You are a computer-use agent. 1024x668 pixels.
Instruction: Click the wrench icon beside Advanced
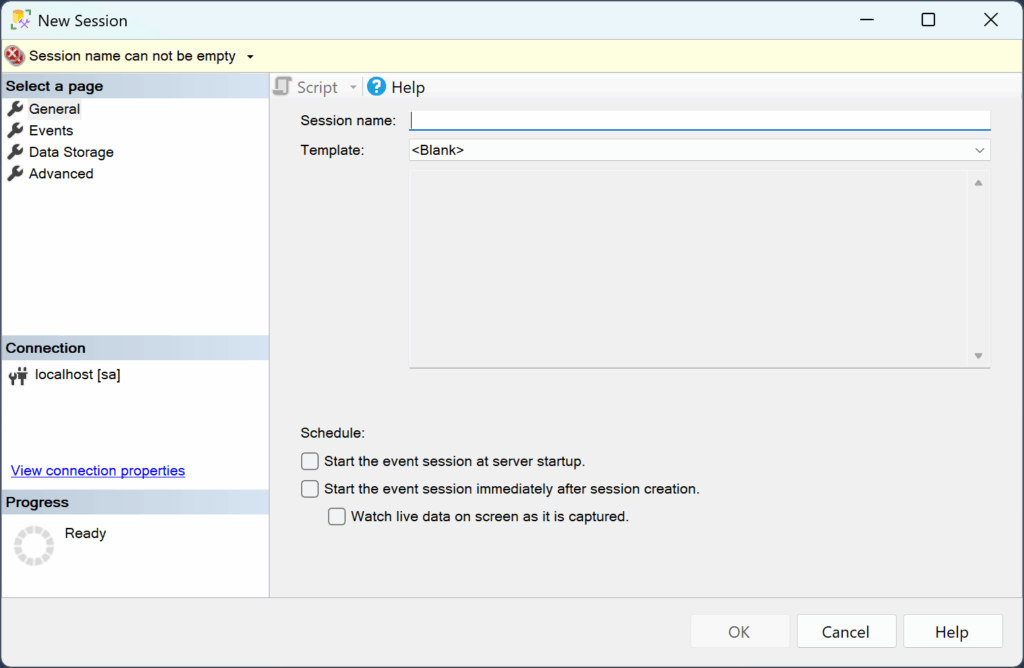click(16, 173)
